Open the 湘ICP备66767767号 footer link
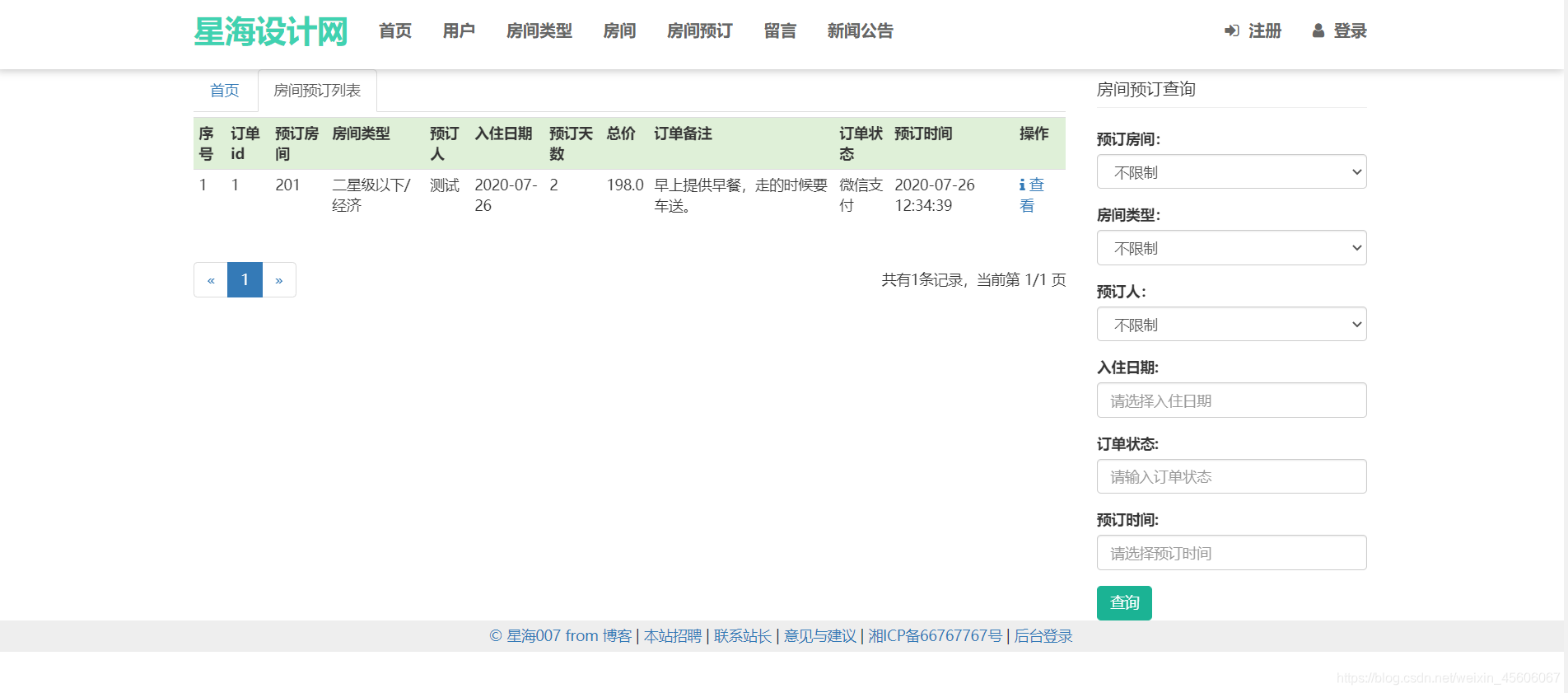The width and height of the screenshot is (1568, 693). 936,636
